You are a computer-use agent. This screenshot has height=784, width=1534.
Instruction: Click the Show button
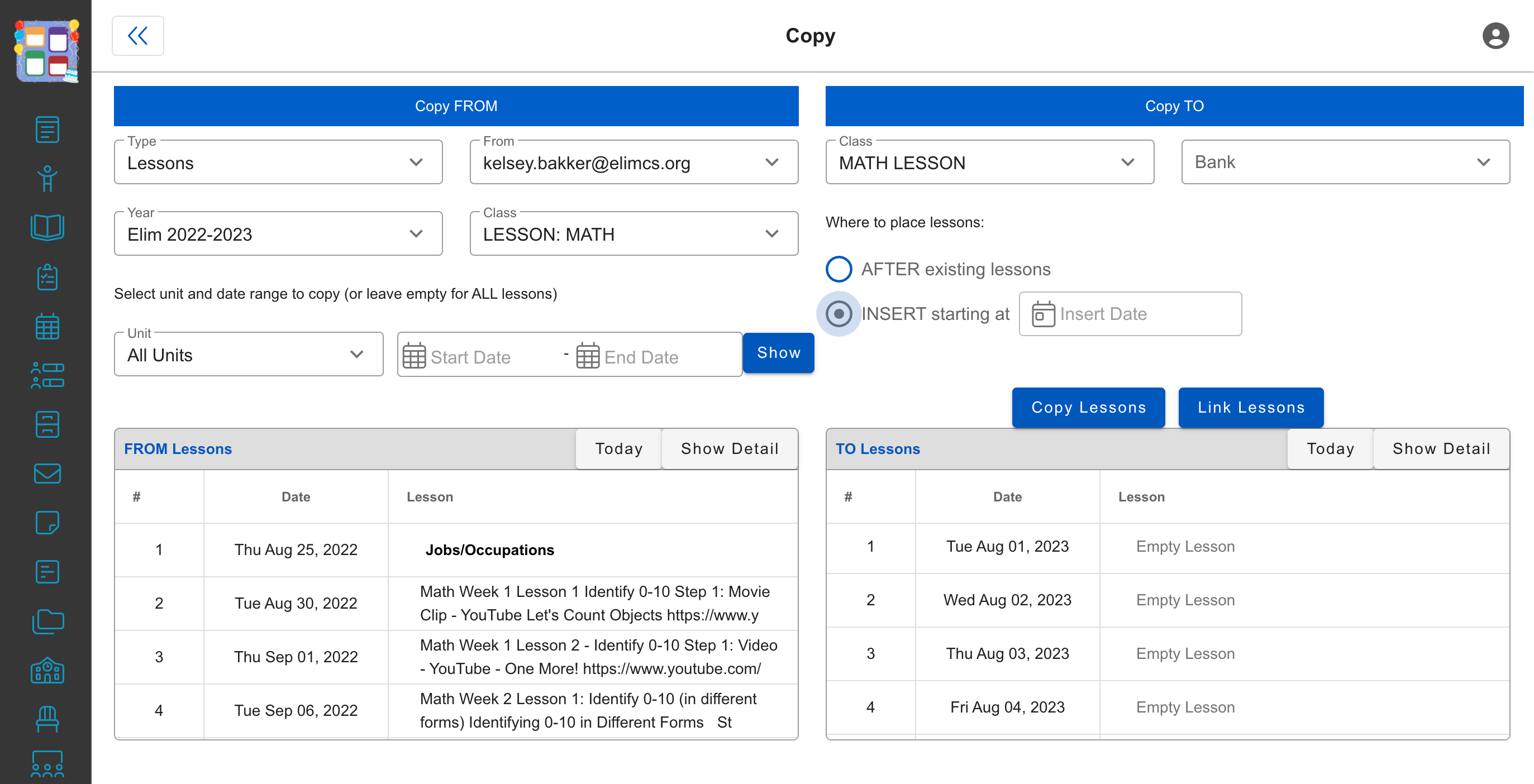pos(778,353)
